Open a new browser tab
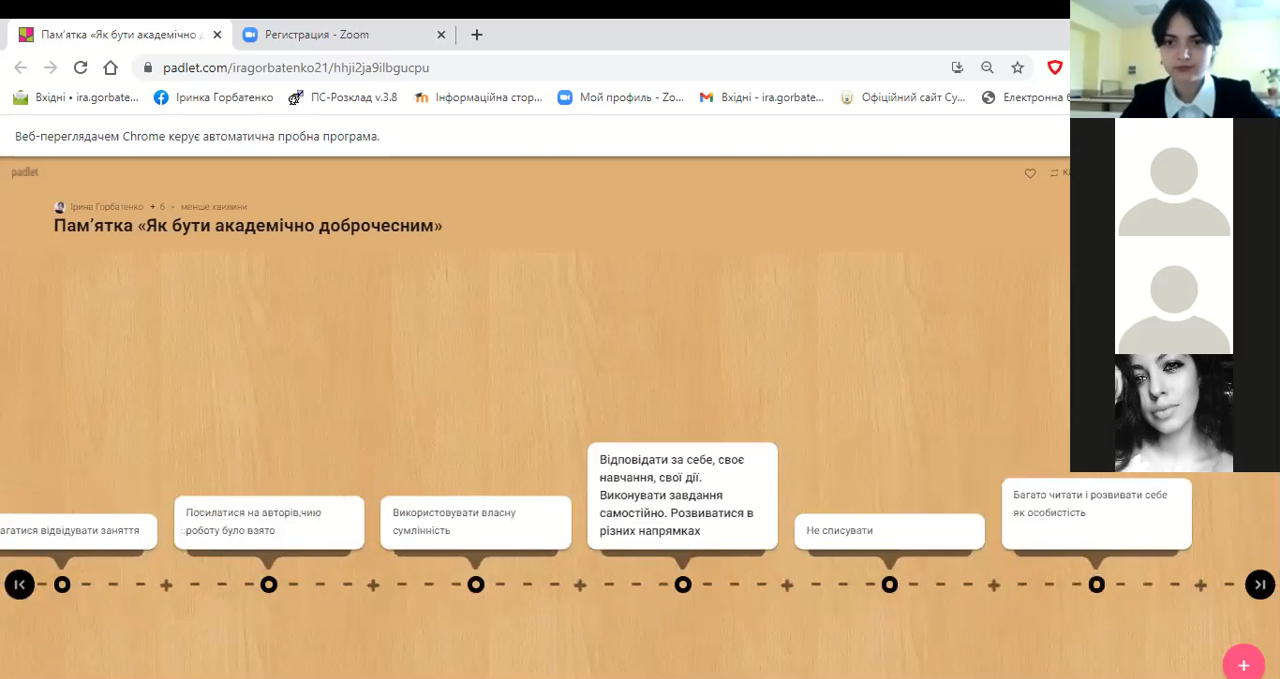 pos(477,34)
